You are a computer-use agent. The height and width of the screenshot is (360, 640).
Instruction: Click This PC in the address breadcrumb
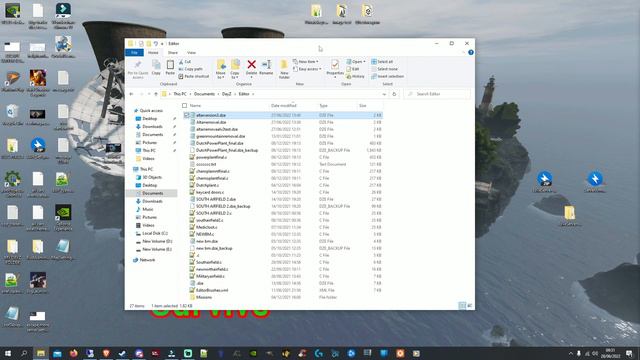(x=180, y=94)
